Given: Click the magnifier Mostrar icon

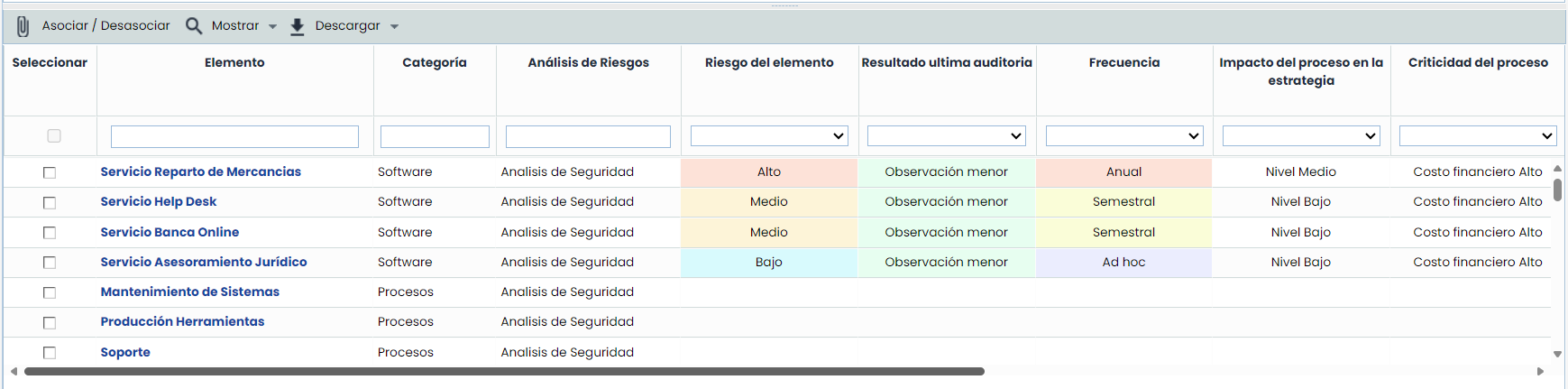Looking at the screenshot, I should click(x=194, y=26).
